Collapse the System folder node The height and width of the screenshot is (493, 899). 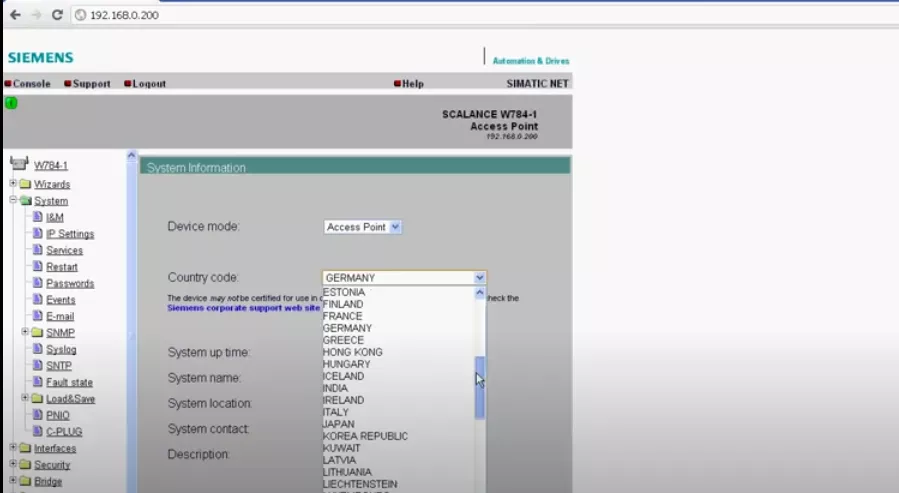[x=13, y=200]
